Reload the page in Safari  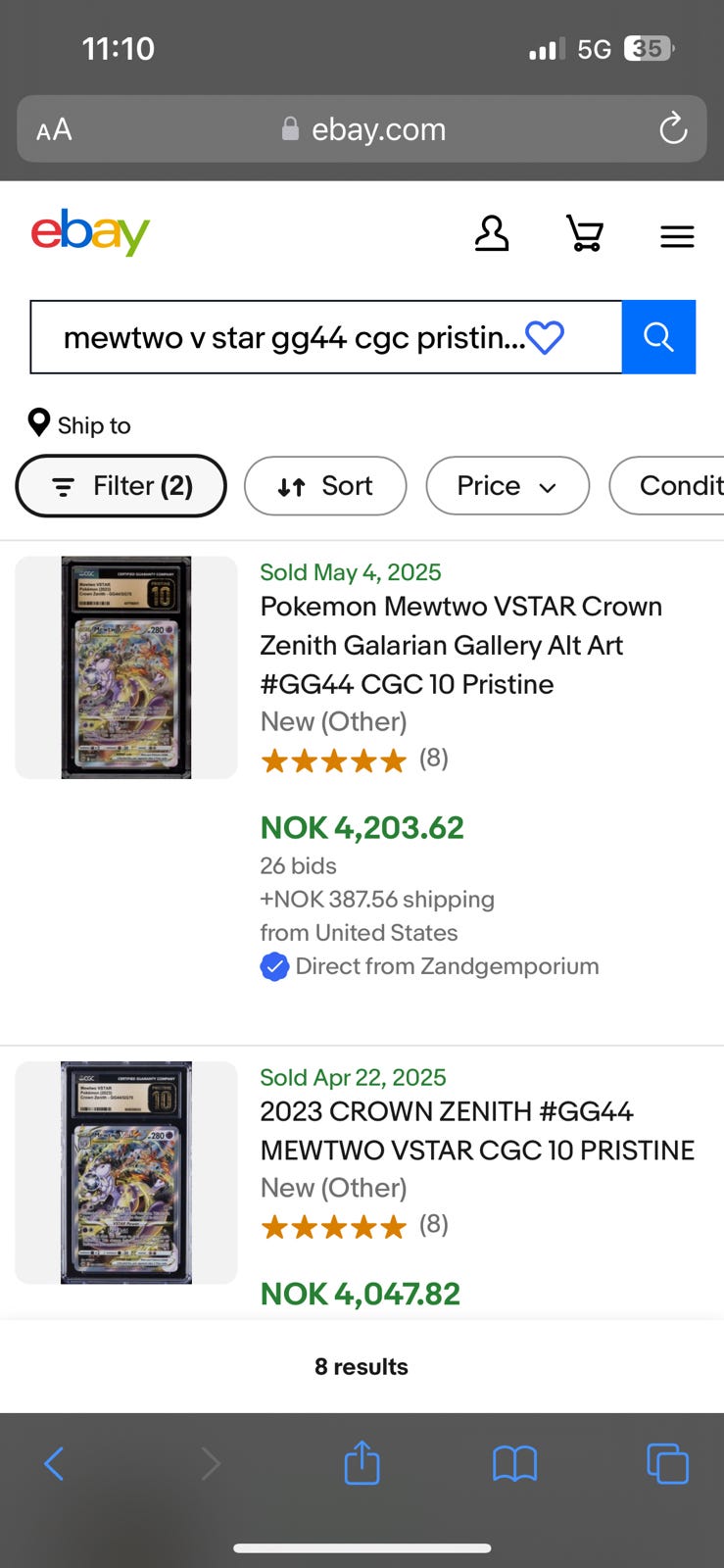point(673,128)
